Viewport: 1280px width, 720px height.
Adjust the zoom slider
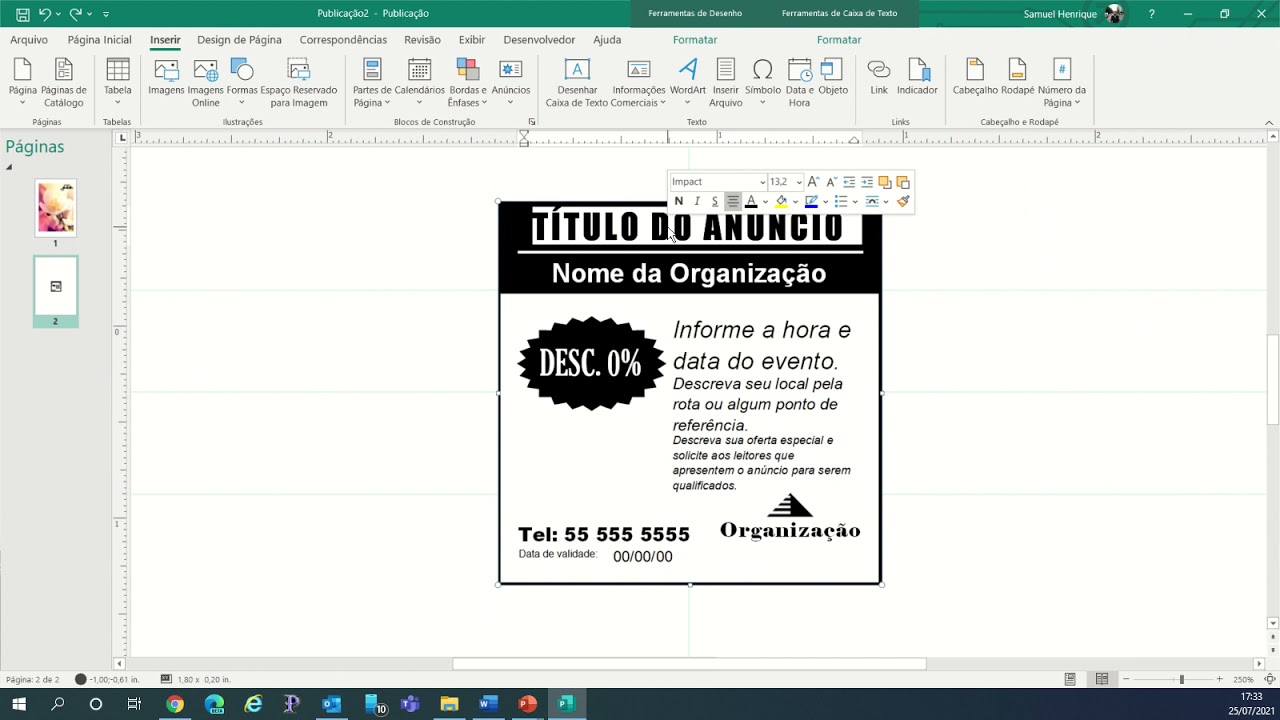(1181, 679)
